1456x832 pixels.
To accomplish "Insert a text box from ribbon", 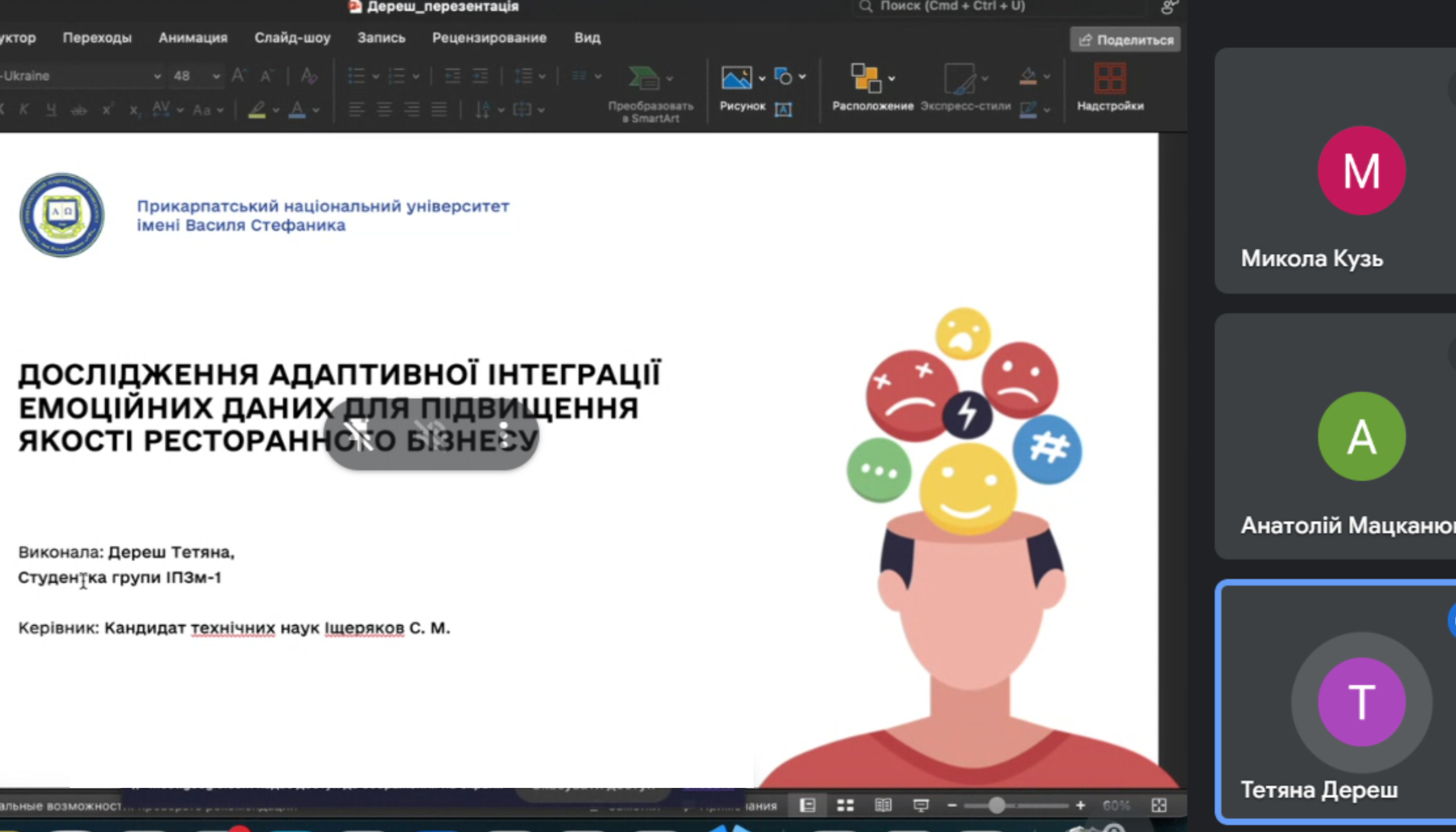I will click(x=783, y=109).
